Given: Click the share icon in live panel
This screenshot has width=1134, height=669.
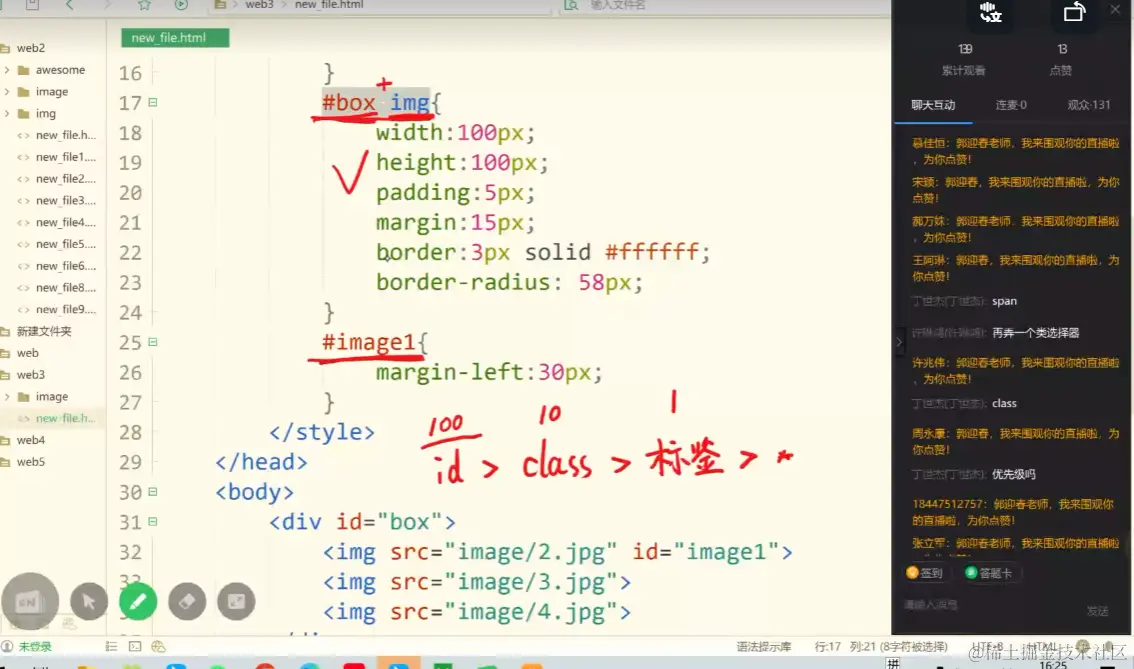Looking at the screenshot, I should pos(1075,12).
